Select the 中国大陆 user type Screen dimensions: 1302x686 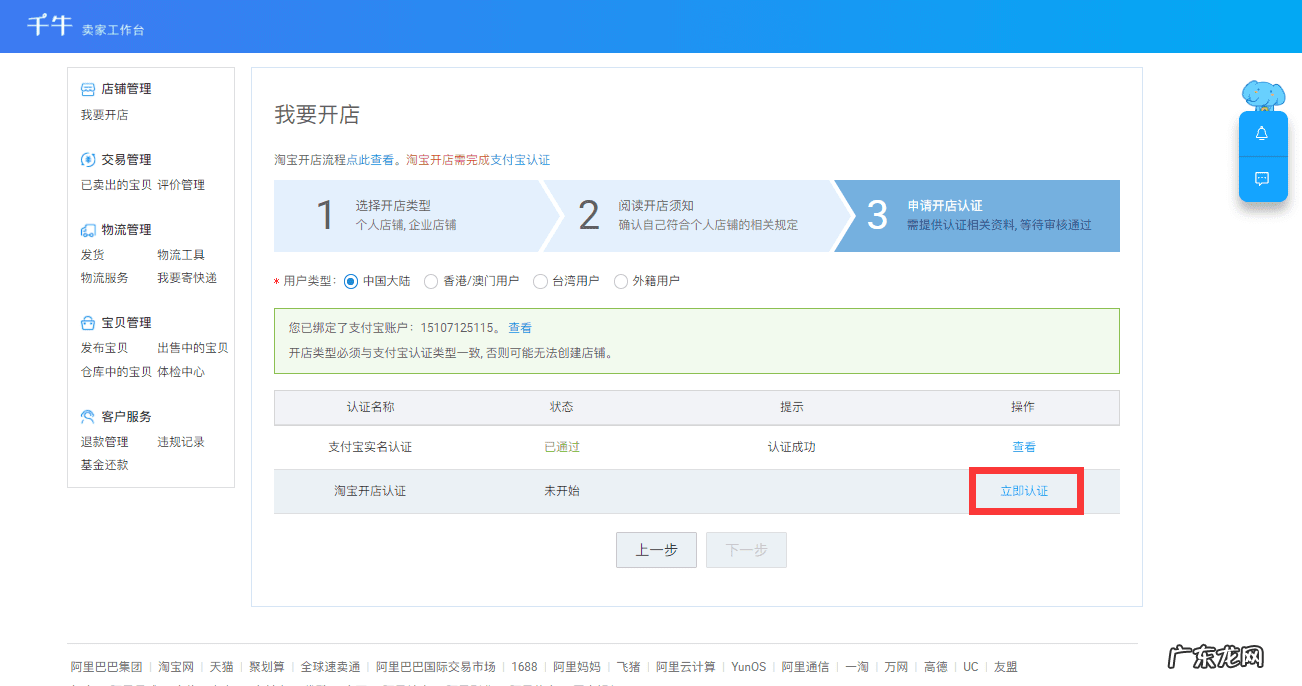[x=350, y=281]
